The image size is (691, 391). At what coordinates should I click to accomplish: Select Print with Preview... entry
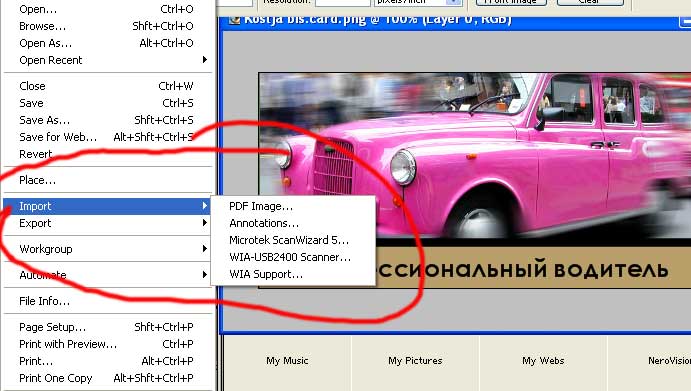(108, 344)
